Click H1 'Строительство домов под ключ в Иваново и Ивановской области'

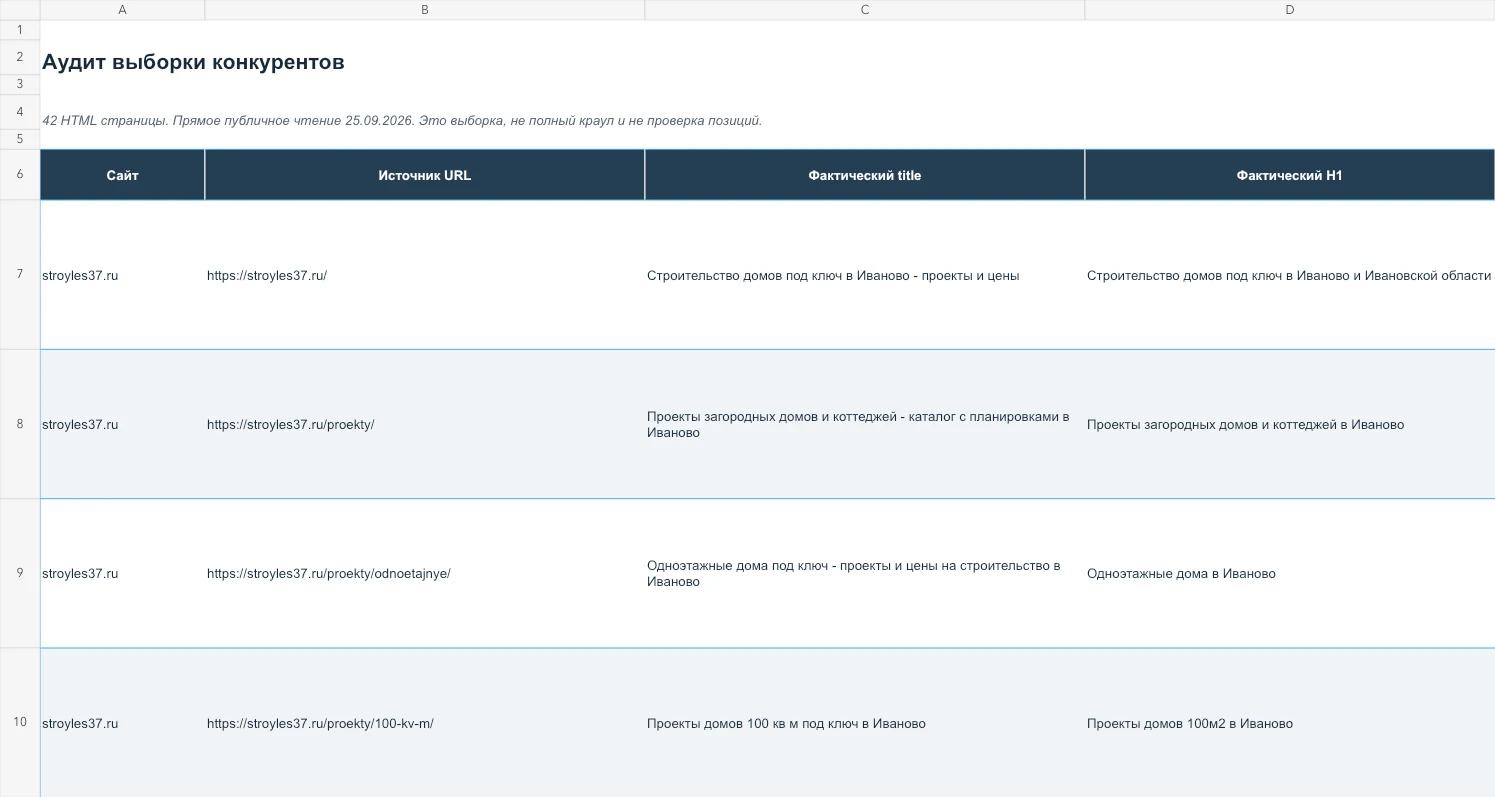pyautogui.click(x=1289, y=276)
